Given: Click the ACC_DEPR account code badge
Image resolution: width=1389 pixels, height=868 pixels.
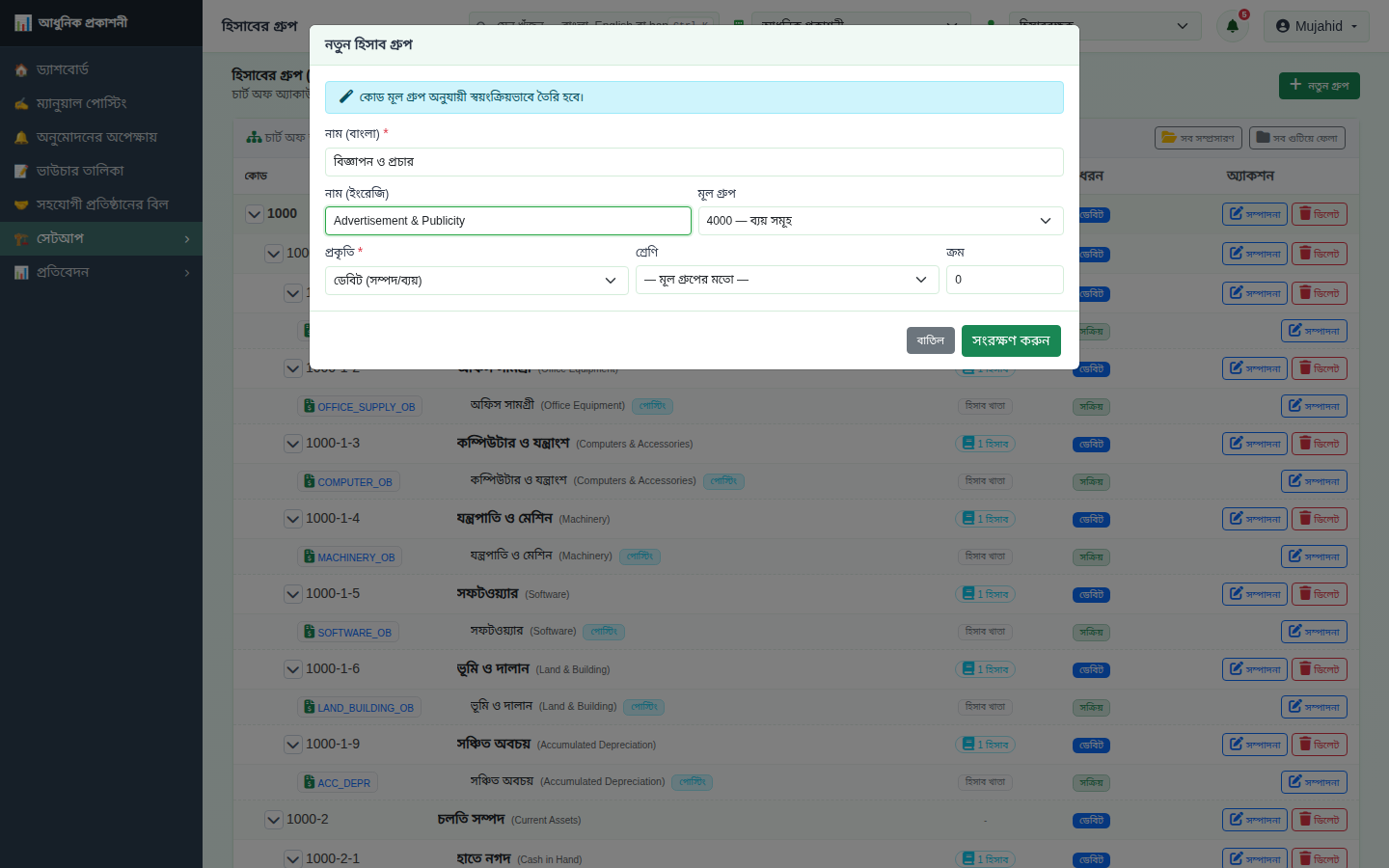Looking at the screenshot, I should [338, 783].
